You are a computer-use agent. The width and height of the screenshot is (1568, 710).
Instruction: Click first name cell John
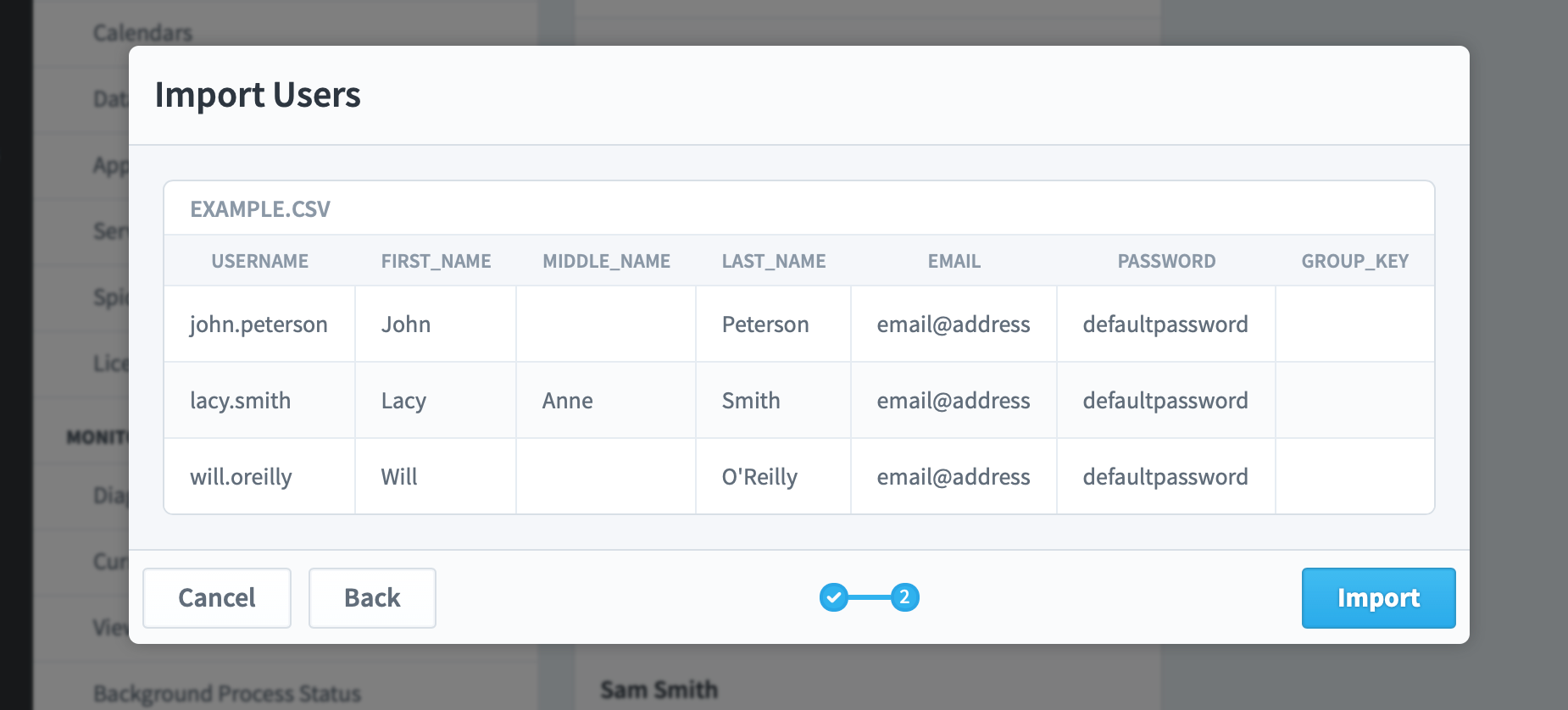coord(436,324)
